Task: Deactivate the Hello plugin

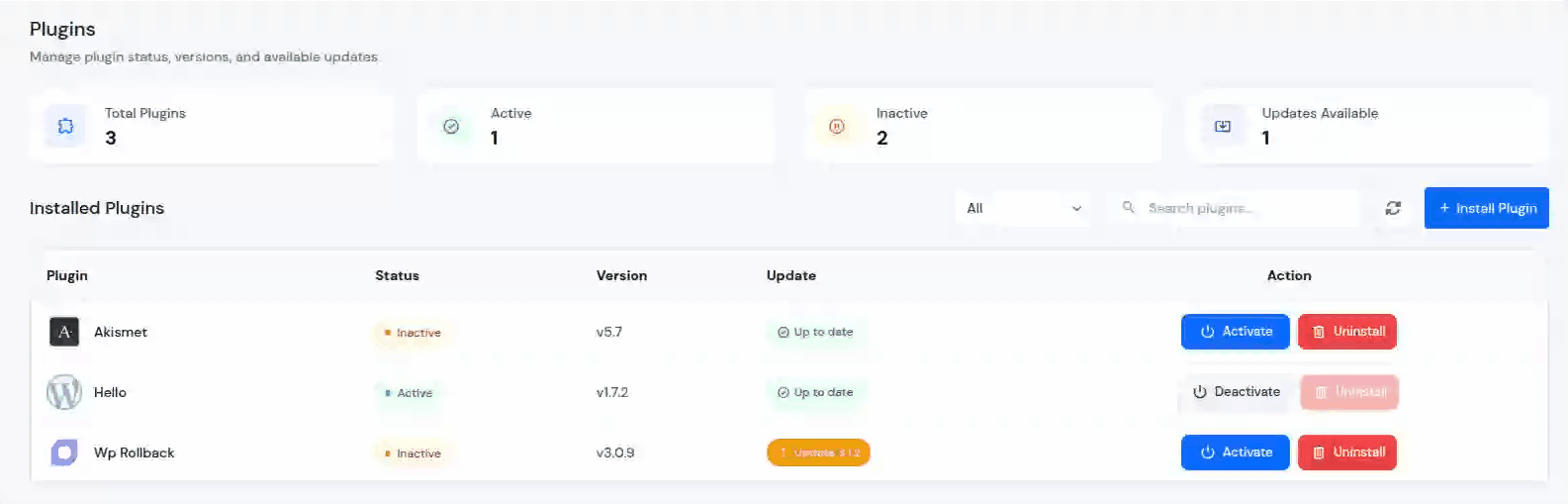Action: click(1236, 392)
